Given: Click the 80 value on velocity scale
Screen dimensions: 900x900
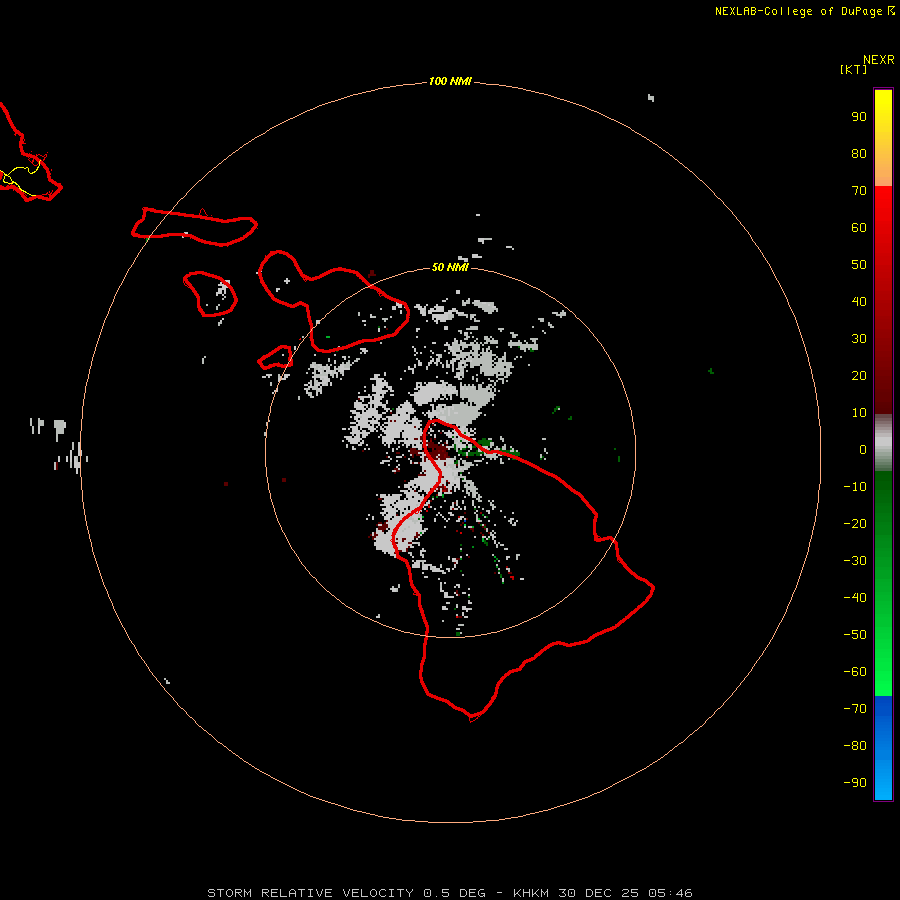Looking at the screenshot, I should coord(859,154).
